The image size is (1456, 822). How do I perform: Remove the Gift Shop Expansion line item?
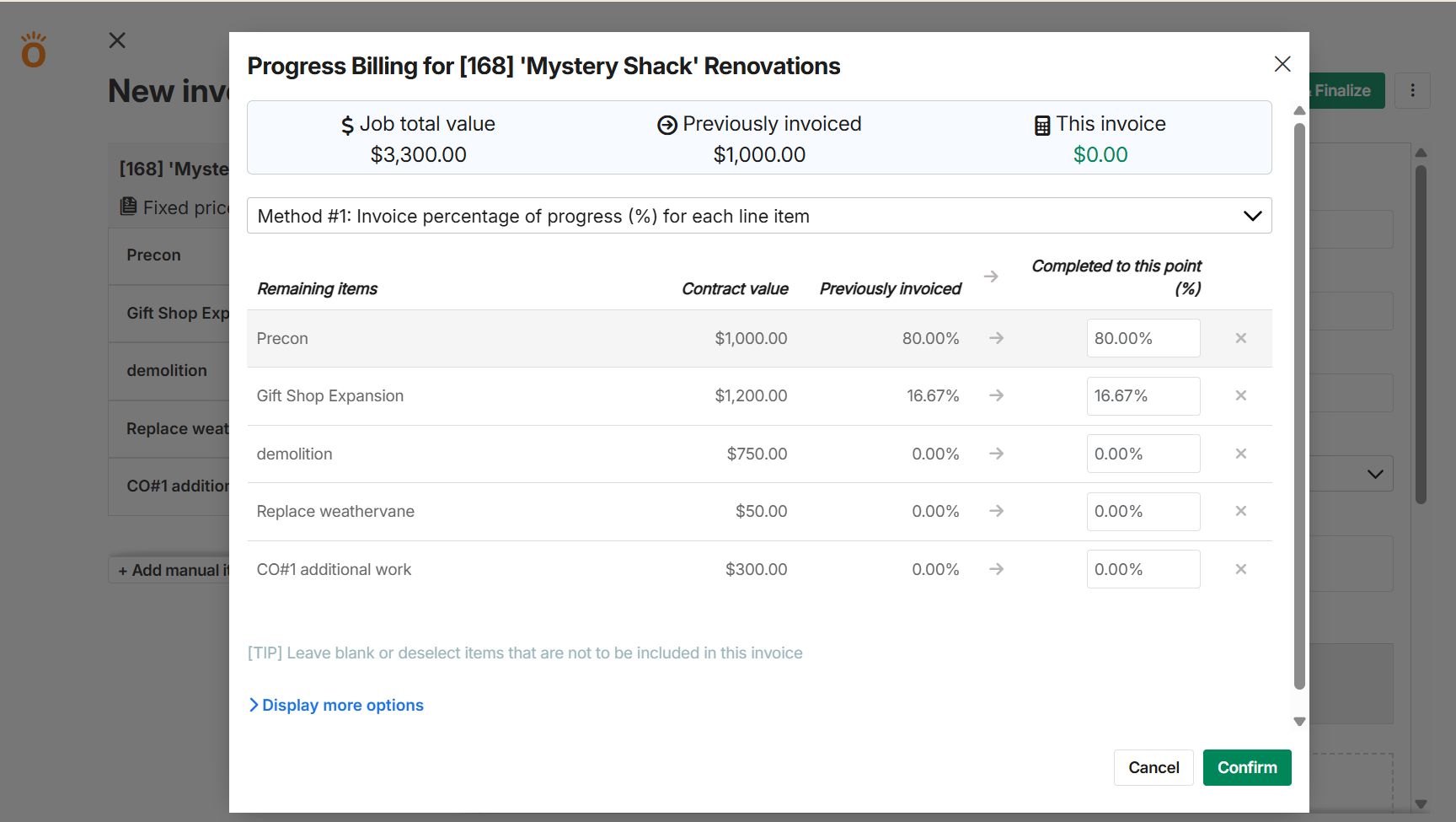tap(1241, 395)
